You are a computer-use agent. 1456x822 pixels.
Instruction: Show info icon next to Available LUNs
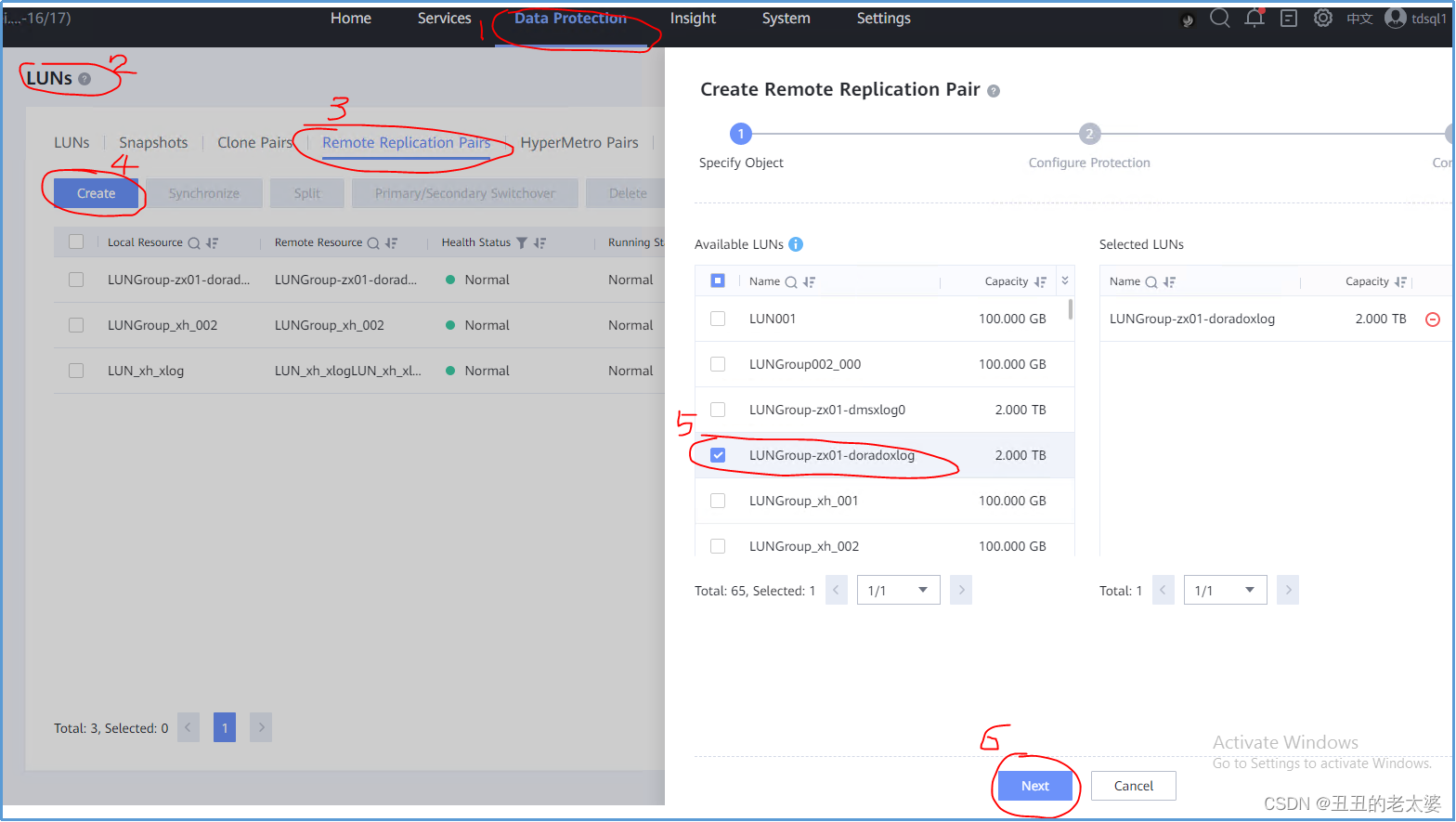pyautogui.click(x=796, y=244)
